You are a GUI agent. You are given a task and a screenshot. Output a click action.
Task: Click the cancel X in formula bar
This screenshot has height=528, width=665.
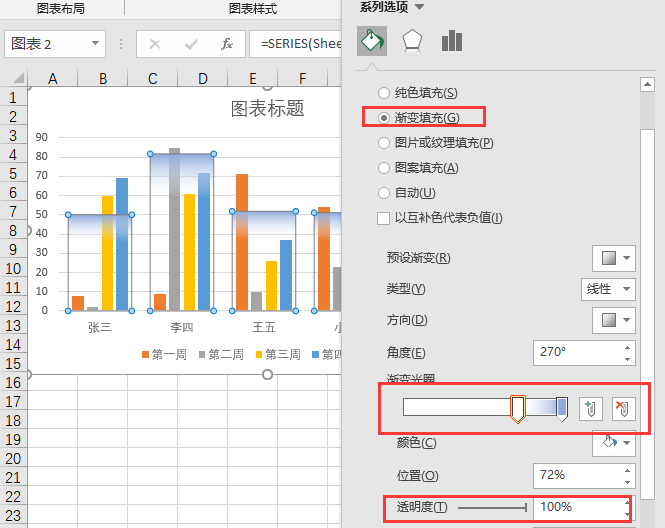click(155, 44)
